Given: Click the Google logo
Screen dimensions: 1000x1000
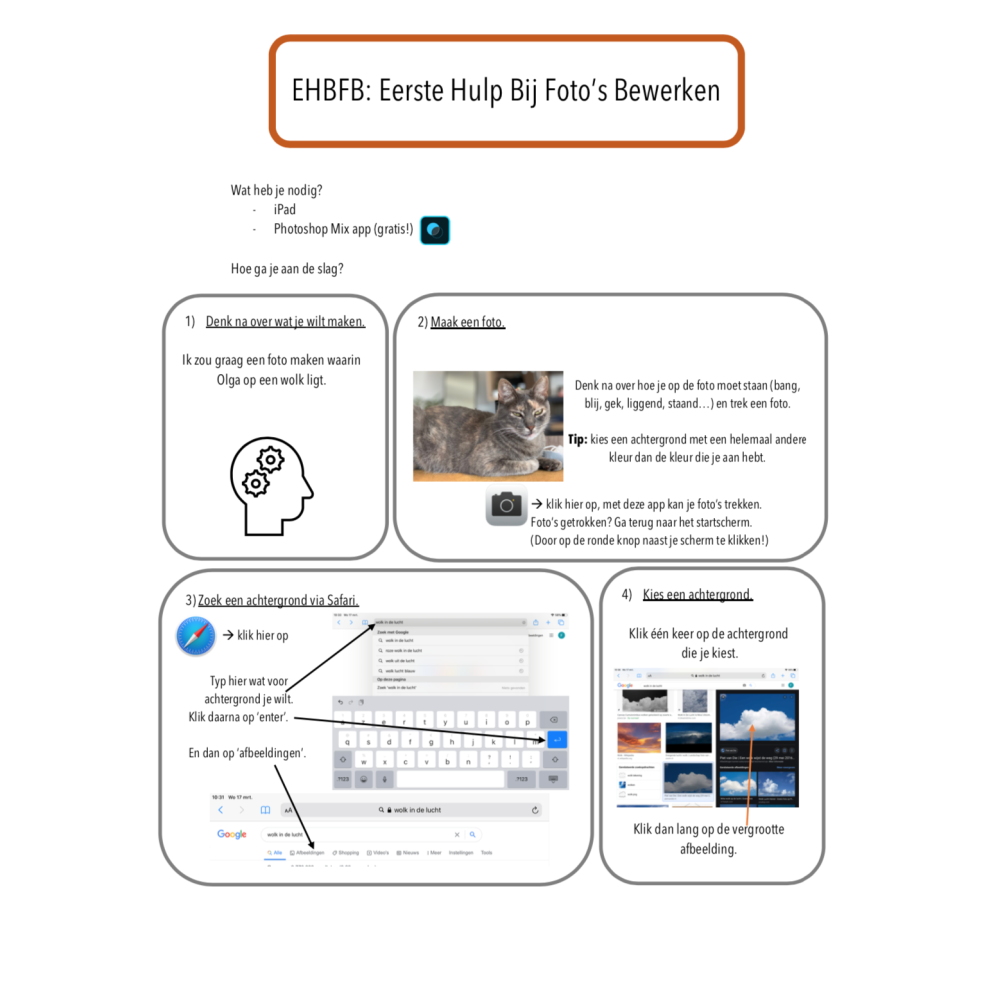Looking at the screenshot, I should 232,834.
